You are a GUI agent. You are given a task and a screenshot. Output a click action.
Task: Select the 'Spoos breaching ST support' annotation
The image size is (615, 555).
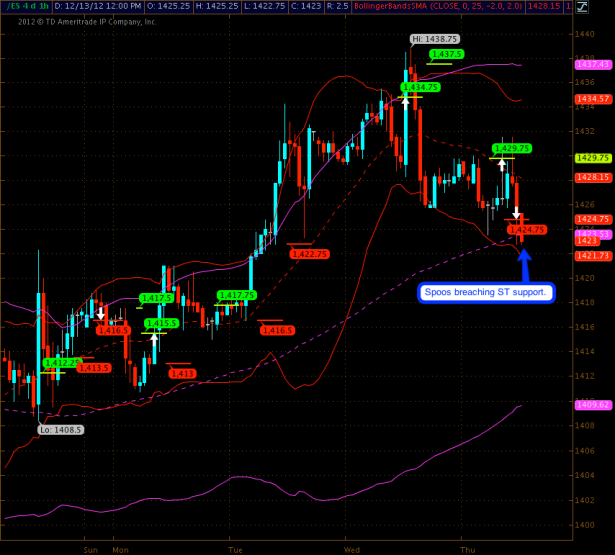(485, 292)
